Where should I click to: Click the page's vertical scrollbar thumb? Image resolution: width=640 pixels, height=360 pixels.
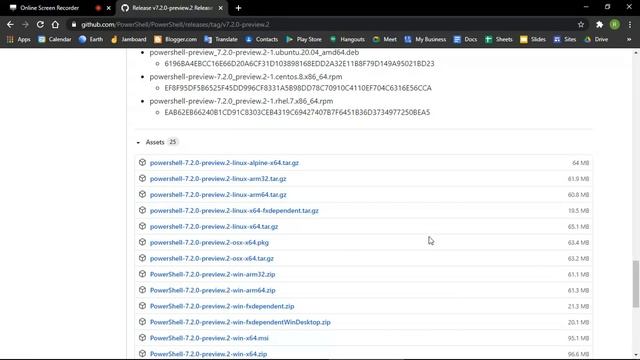[636, 284]
